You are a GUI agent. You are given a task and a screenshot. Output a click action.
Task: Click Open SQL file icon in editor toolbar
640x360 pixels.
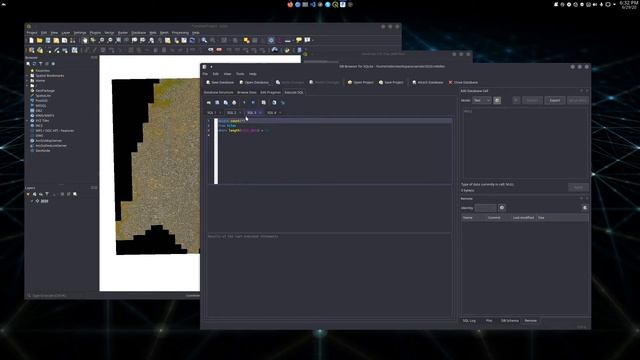point(217,102)
